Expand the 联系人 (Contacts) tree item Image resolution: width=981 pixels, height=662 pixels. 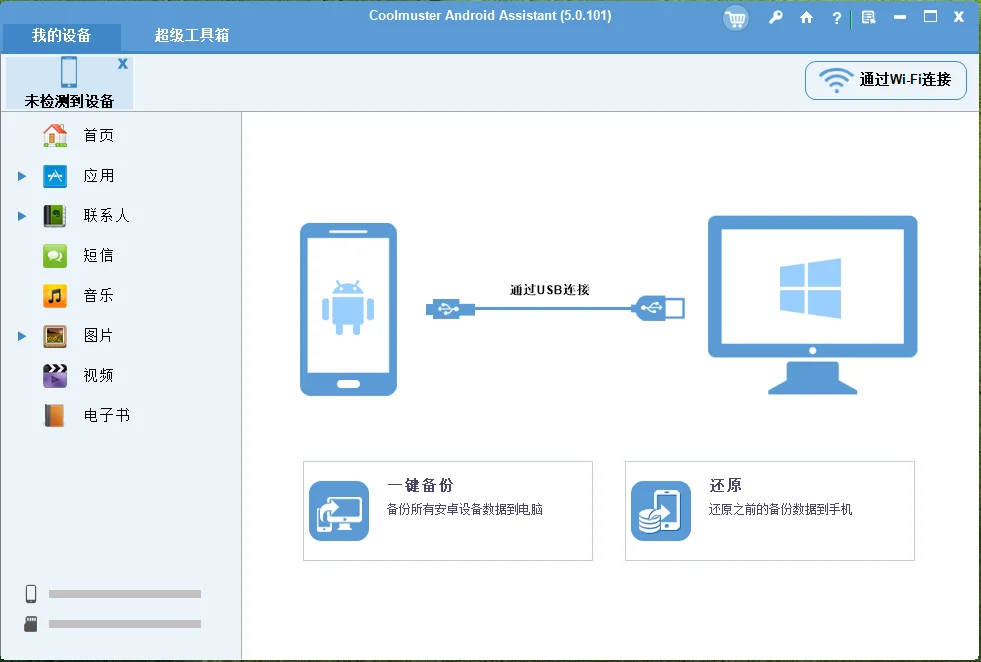(22, 215)
